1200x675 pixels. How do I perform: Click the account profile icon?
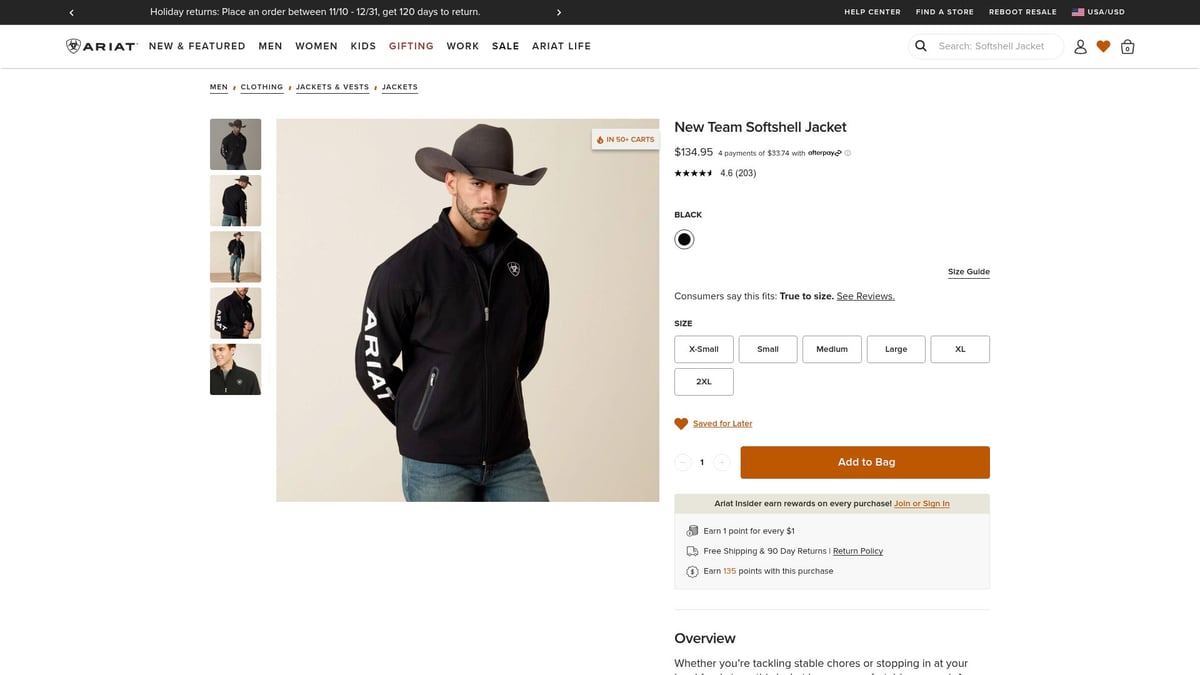(x=1080, y=46)
